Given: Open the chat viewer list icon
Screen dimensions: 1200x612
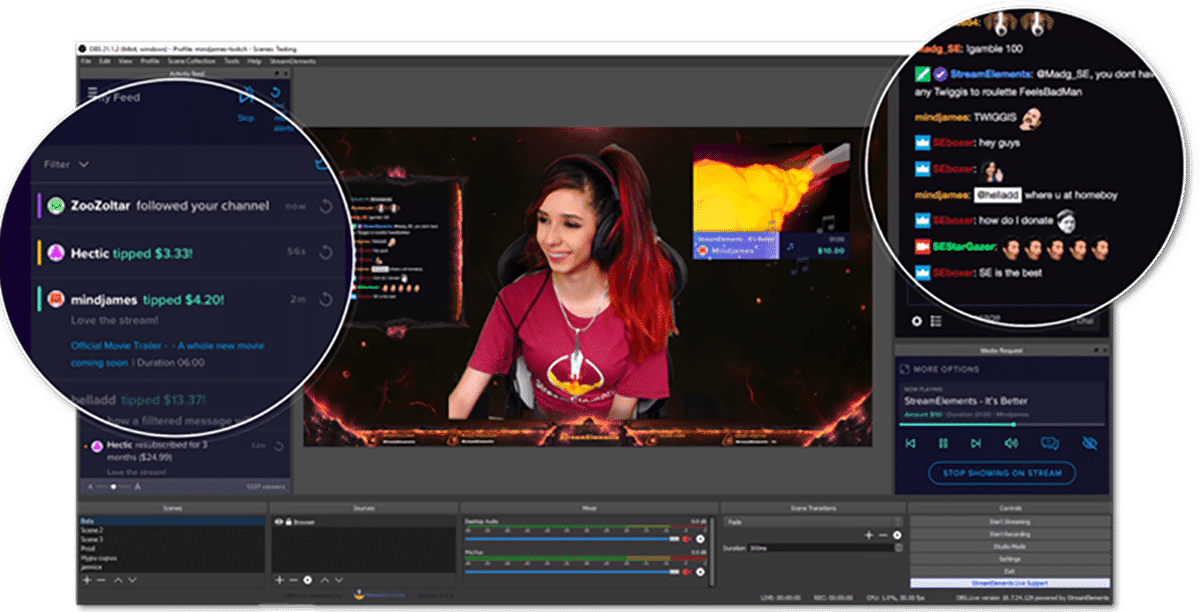Looking at the screenshot, I should (x=936, y=321).
